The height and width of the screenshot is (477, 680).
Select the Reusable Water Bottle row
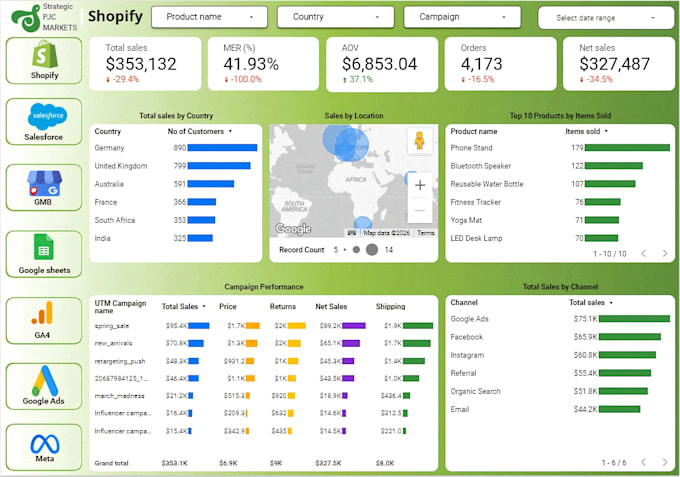pos(560,184)
